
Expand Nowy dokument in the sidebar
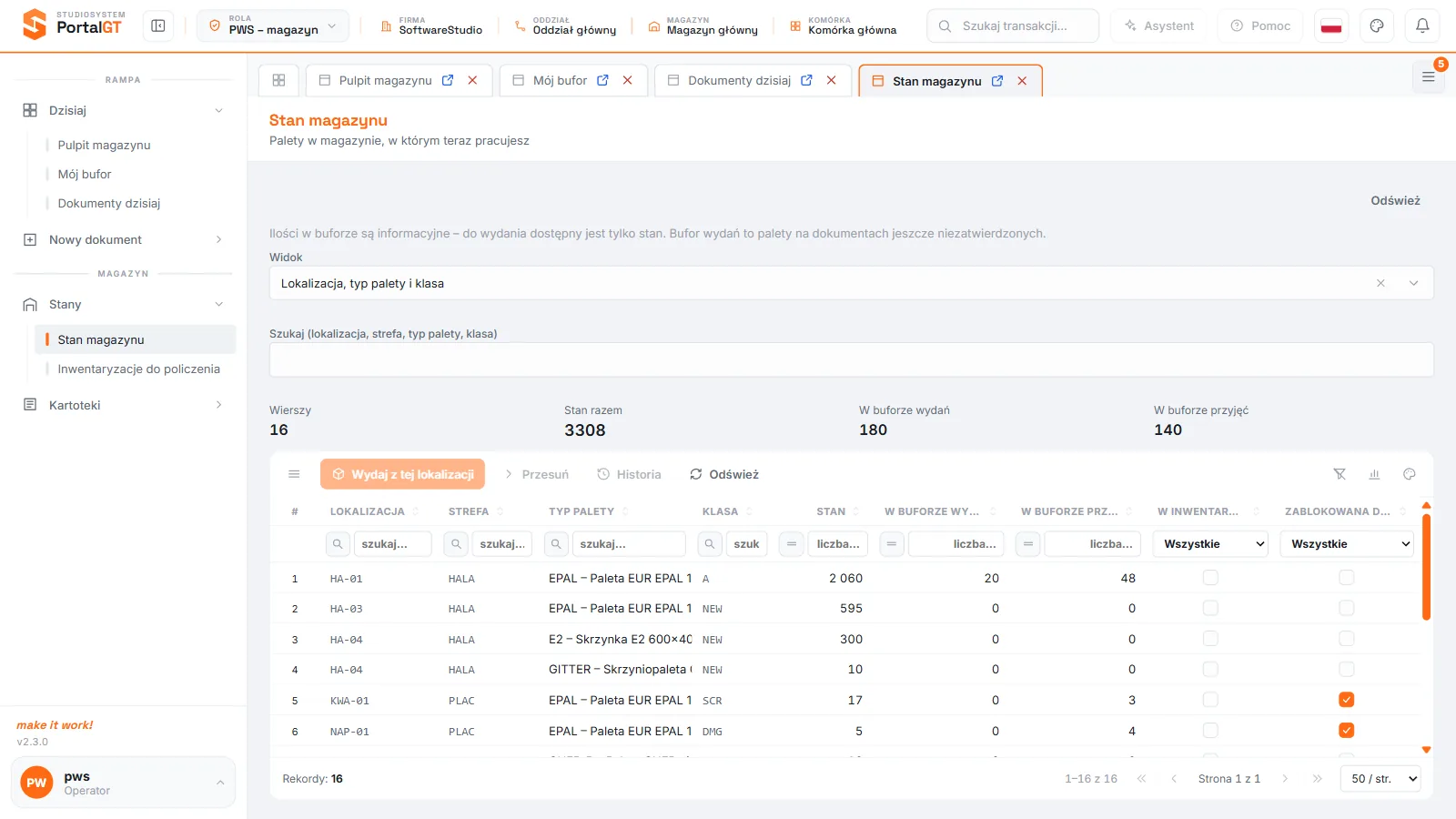click(x=123, y=240)
